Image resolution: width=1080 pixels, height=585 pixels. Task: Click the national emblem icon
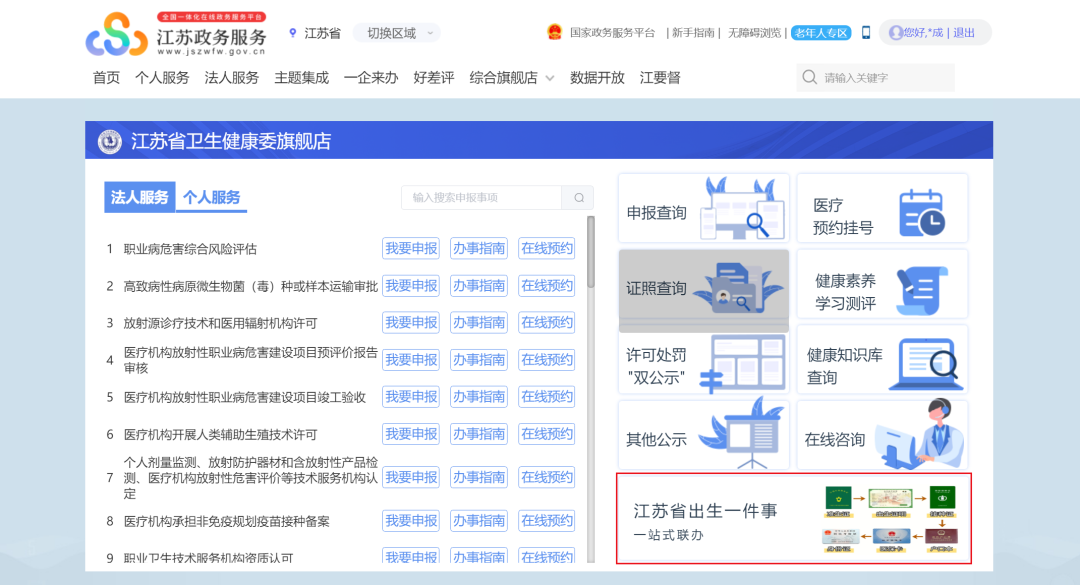pyautogui.click(x=554, y=32)
